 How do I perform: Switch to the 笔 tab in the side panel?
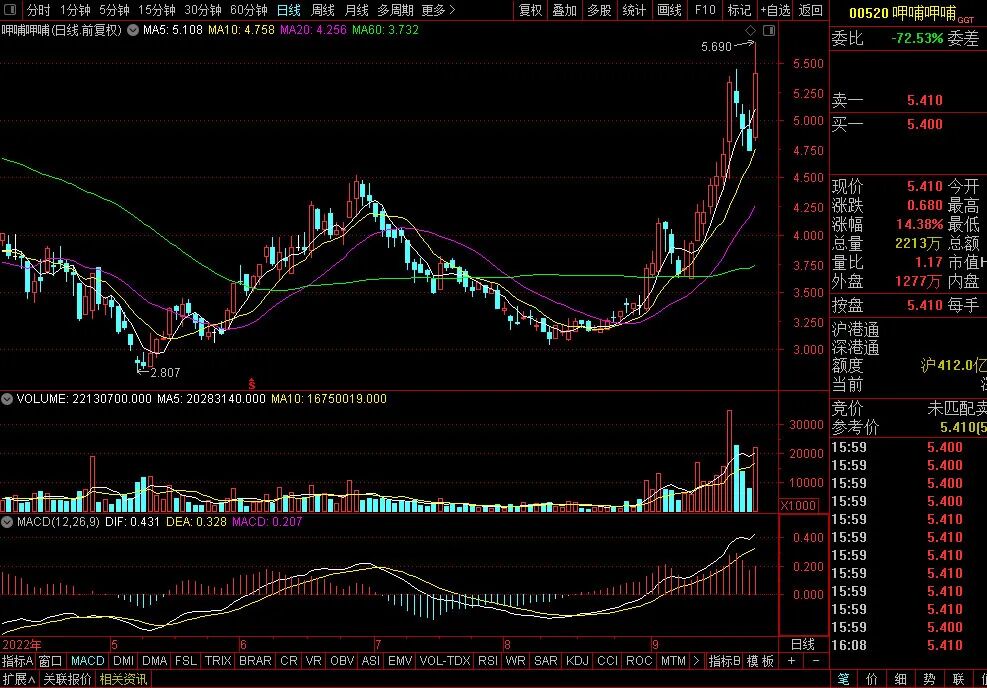click(x=843, y=679)
